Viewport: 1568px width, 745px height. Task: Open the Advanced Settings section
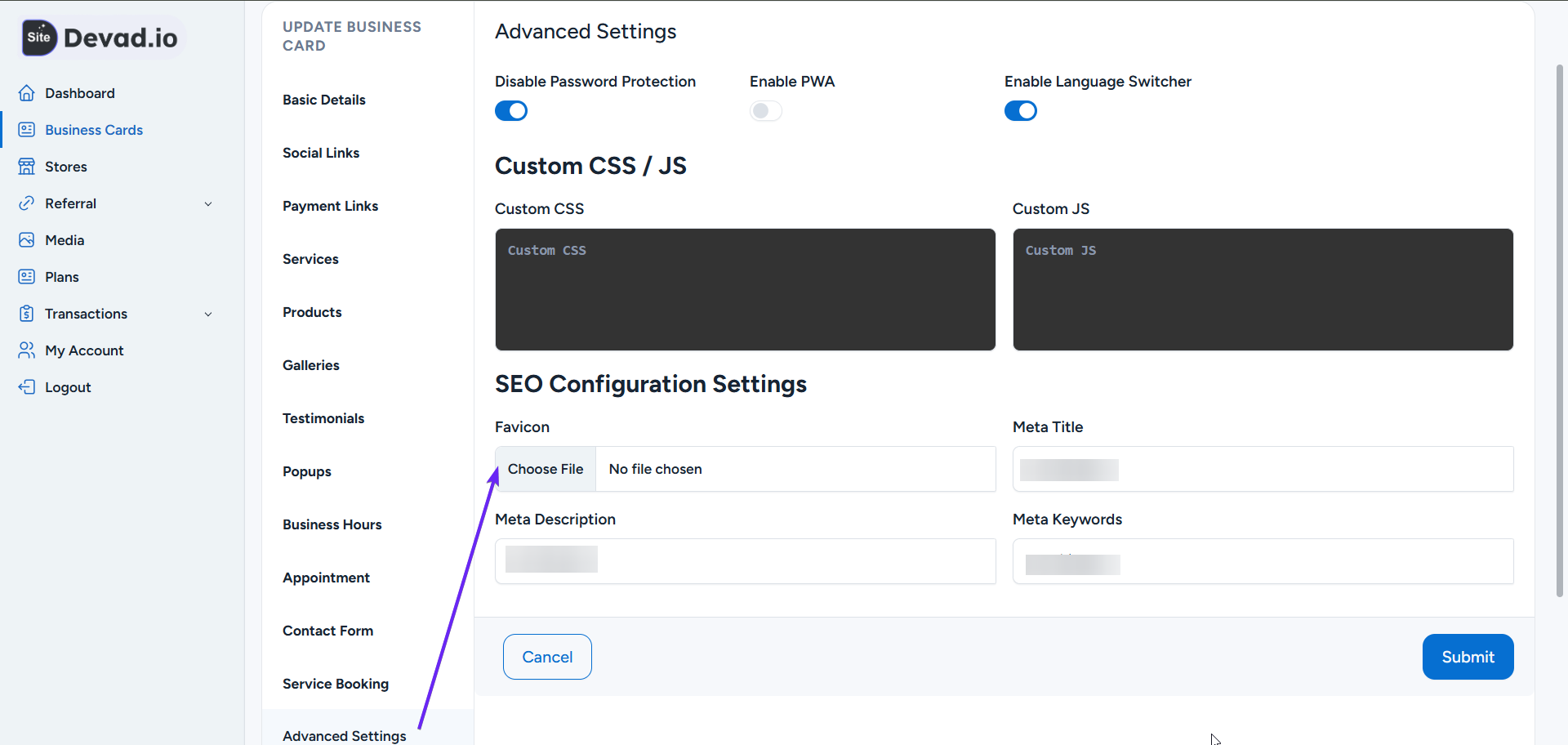pos(344,734)
